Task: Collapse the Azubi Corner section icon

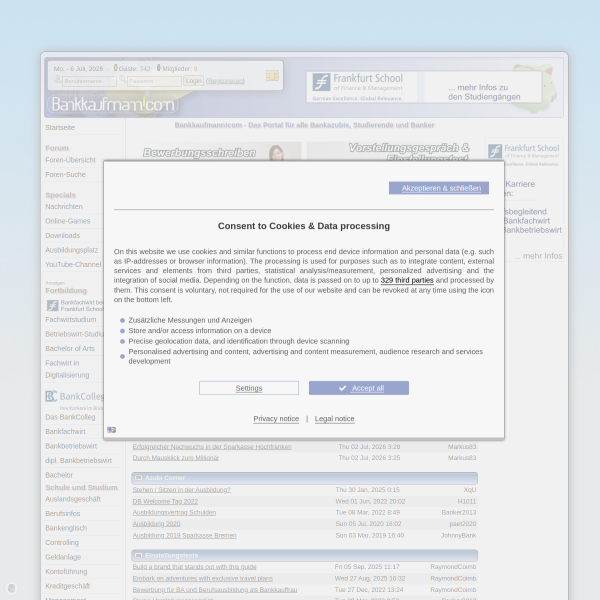Action: [x=139, y=478]
